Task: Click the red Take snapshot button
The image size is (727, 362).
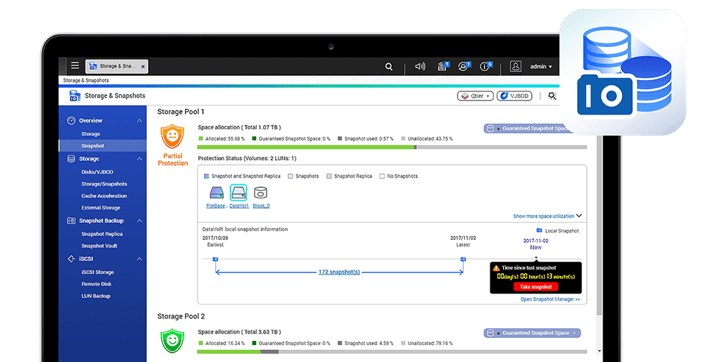Action: coord(536,287)
